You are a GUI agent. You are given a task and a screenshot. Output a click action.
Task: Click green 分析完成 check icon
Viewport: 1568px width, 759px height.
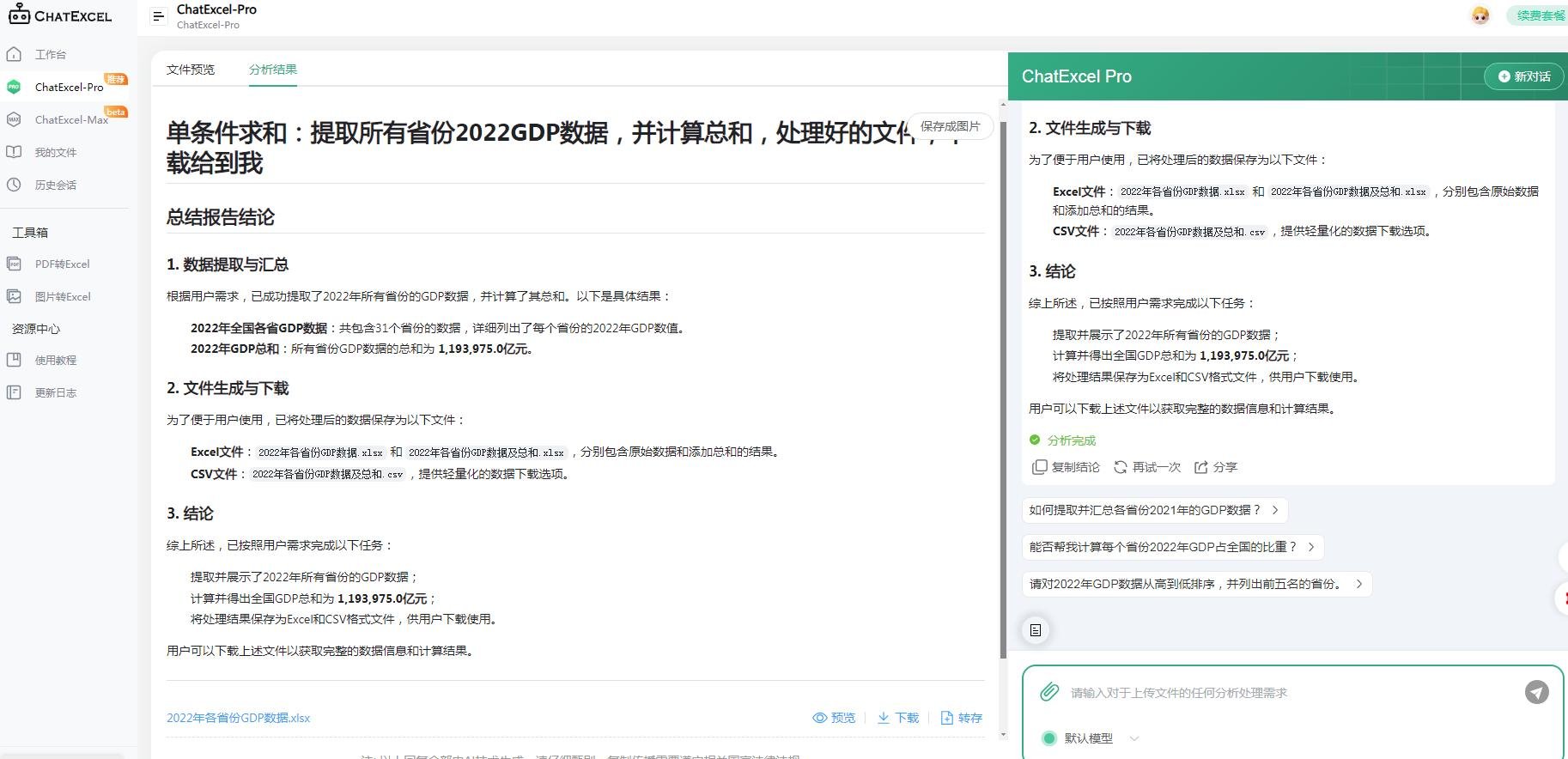tap(1035, 440)
